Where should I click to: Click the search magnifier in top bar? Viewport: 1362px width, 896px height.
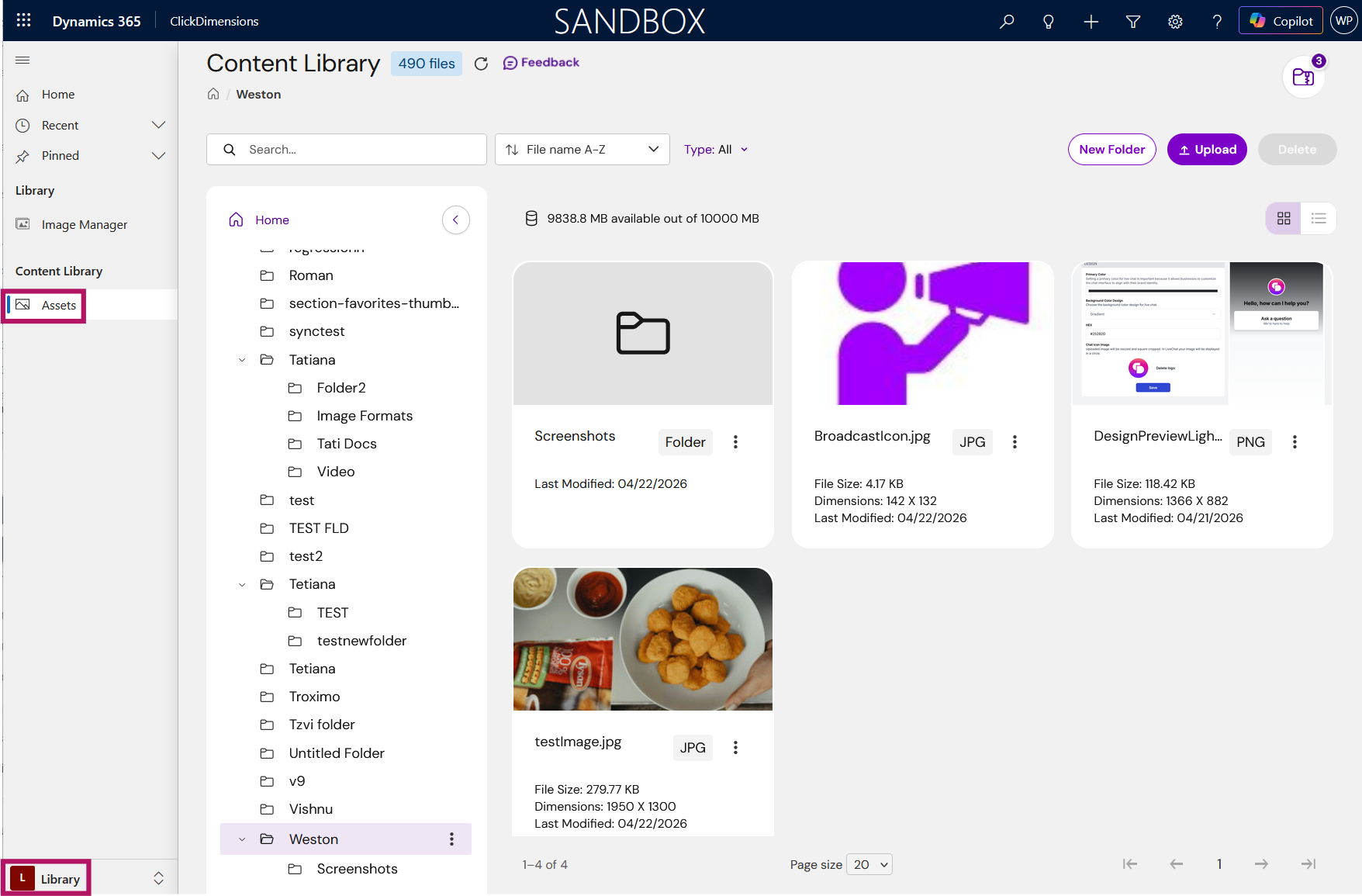tap(1007, 21)
